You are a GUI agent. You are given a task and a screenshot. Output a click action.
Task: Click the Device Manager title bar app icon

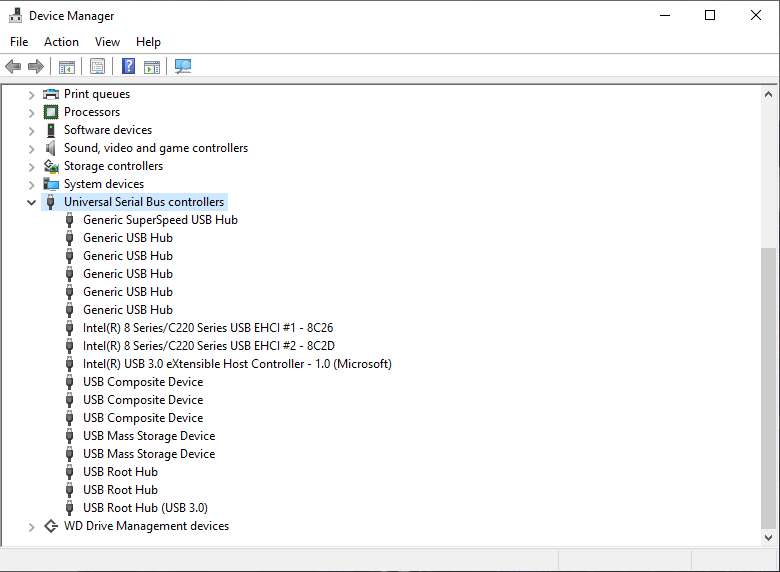click(x=15, y=16)
